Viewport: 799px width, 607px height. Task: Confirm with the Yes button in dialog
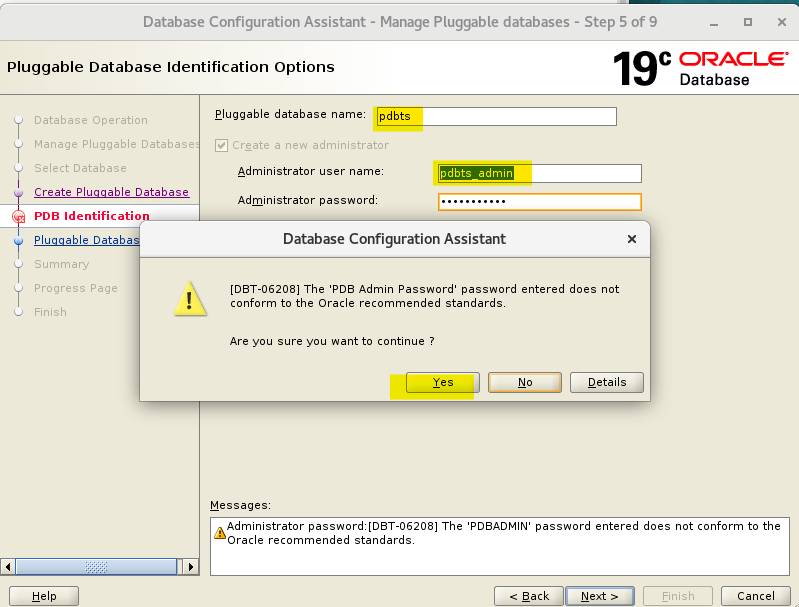(442, 382)
